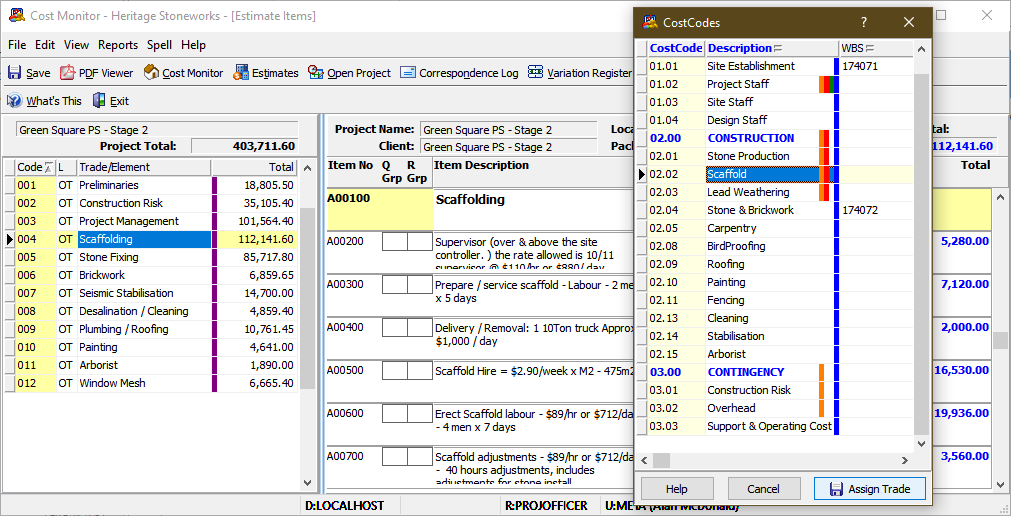The height and width of the screenshot is (516, 1011).
Task: Select the Construction Risk trade row
Action: [x=151, y=203]
